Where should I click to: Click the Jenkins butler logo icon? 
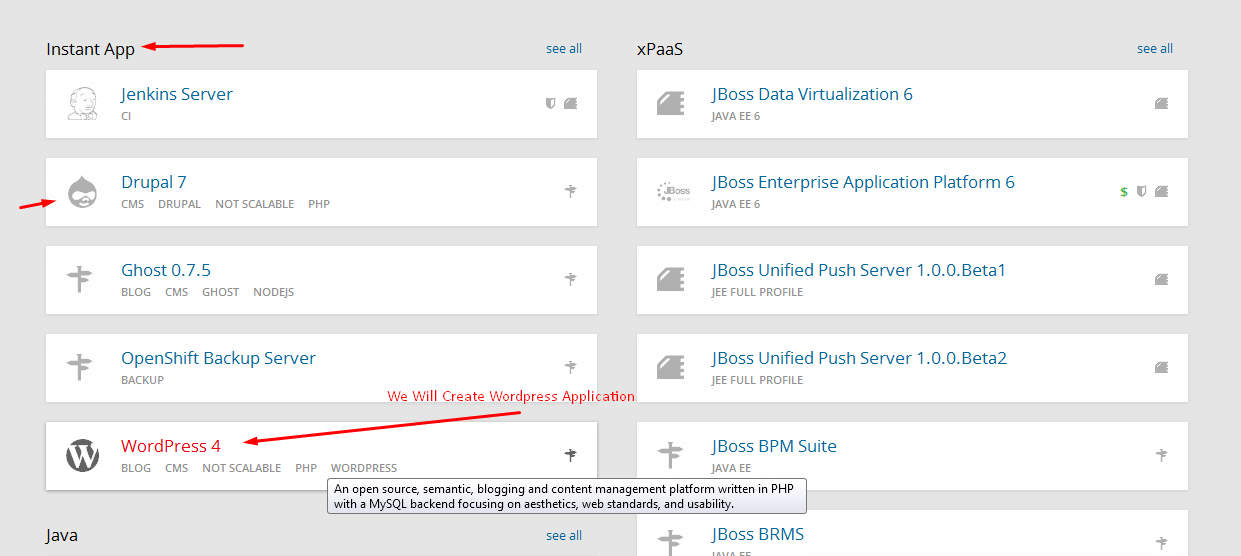pyautogui.click(x=82, y=103)
